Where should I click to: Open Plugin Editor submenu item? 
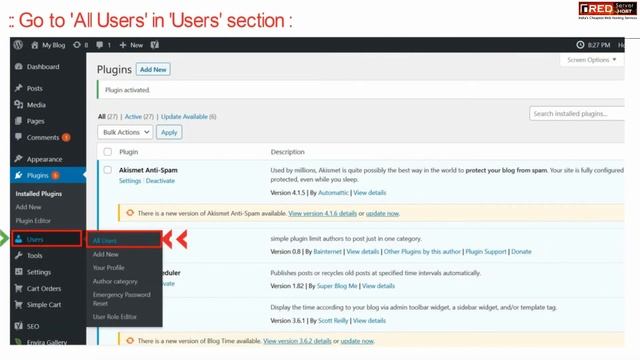click(33, 221)
